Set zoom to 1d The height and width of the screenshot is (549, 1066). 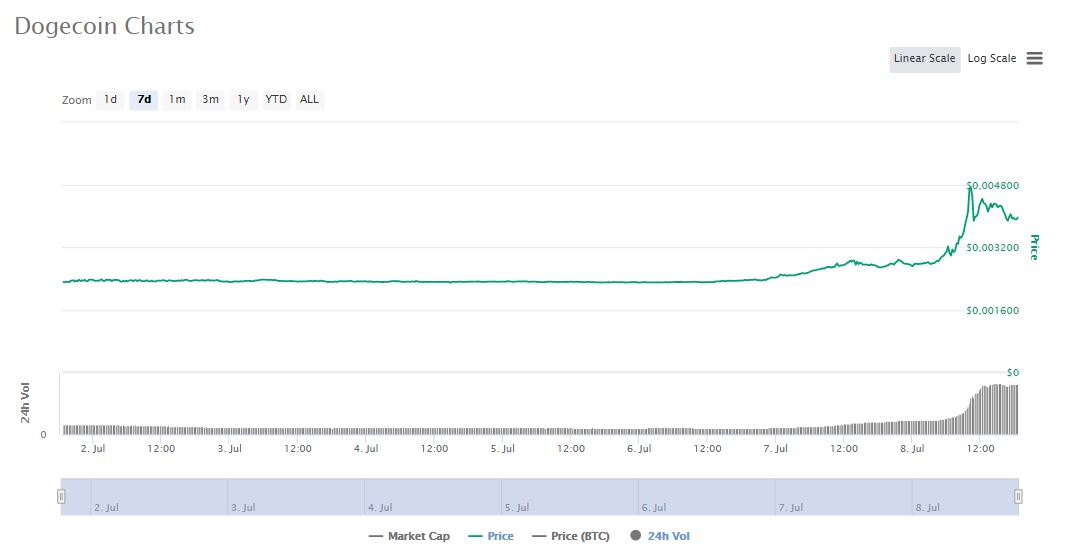click(110, 100)
